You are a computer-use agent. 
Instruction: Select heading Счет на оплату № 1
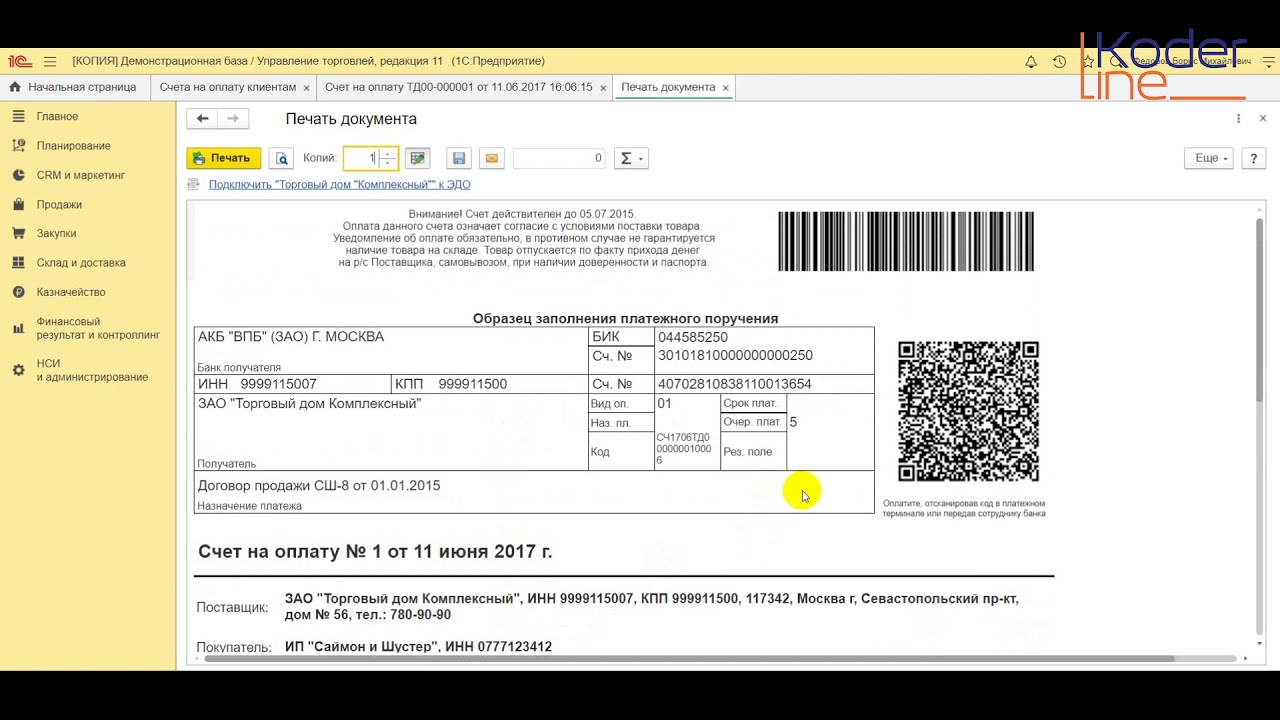375,552
